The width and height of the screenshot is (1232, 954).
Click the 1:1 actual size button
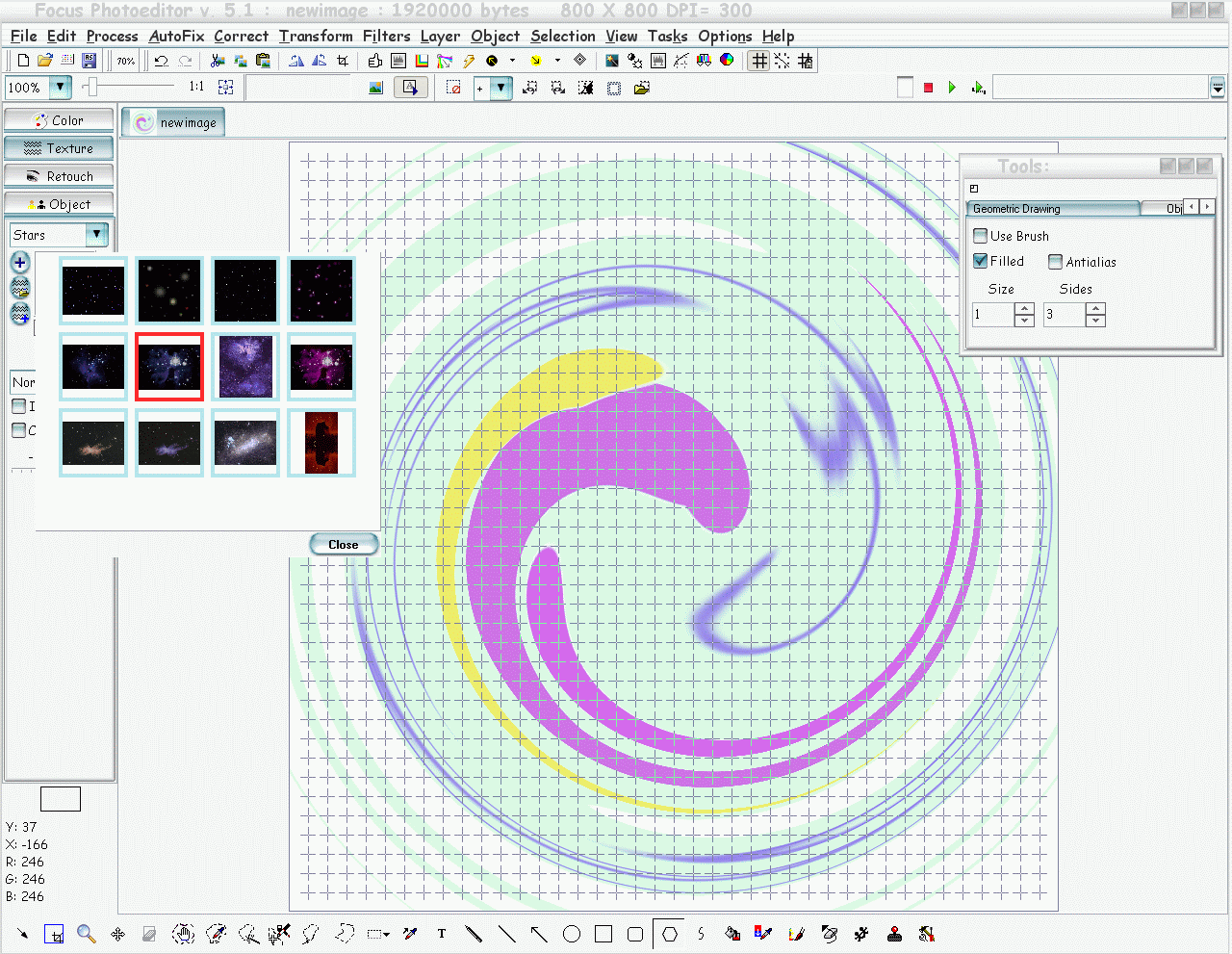tap(196, 87)
